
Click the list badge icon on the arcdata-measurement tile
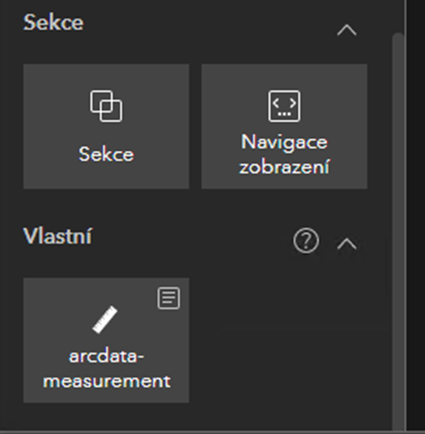pyautogui.click(x=169, y=298)
